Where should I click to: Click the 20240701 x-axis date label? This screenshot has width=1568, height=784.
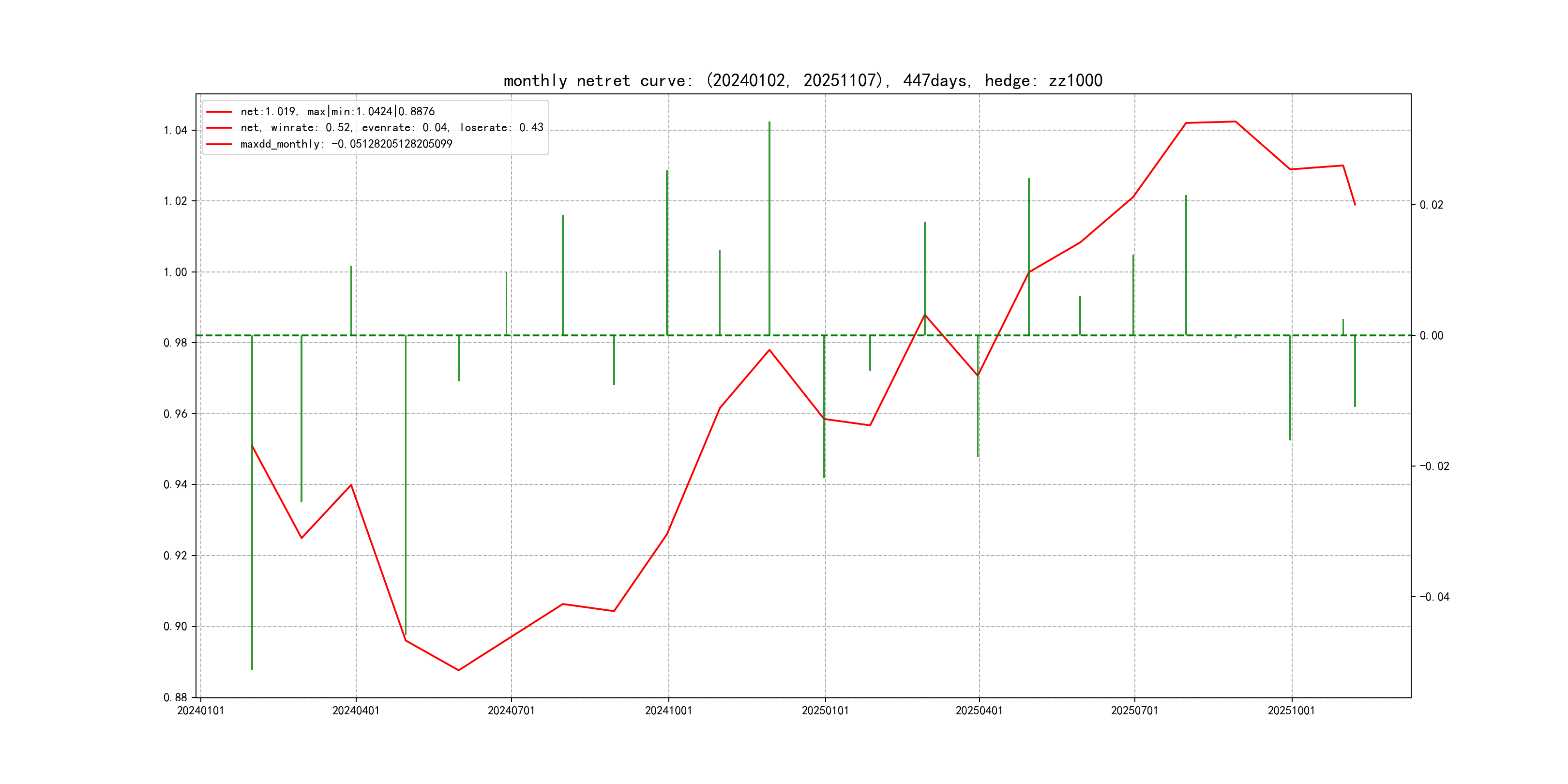click(511, 711)
